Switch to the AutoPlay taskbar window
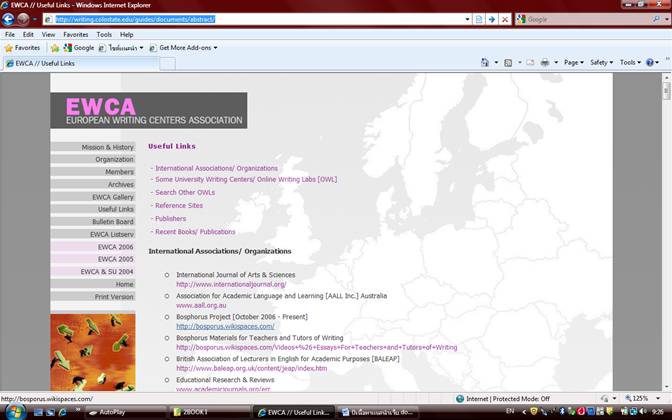 point(126,412)
